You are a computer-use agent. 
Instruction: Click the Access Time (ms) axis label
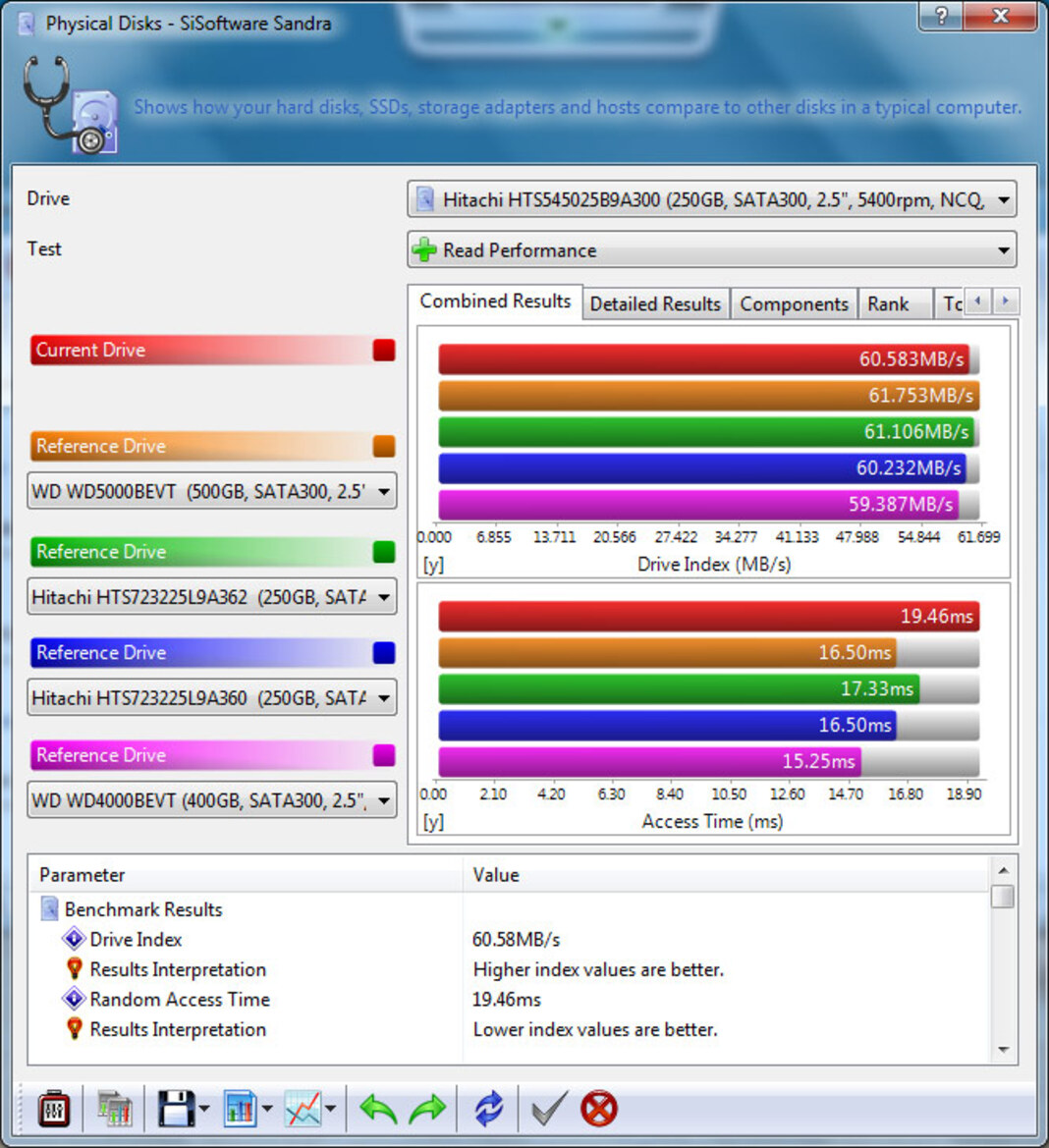click(712, 821)
